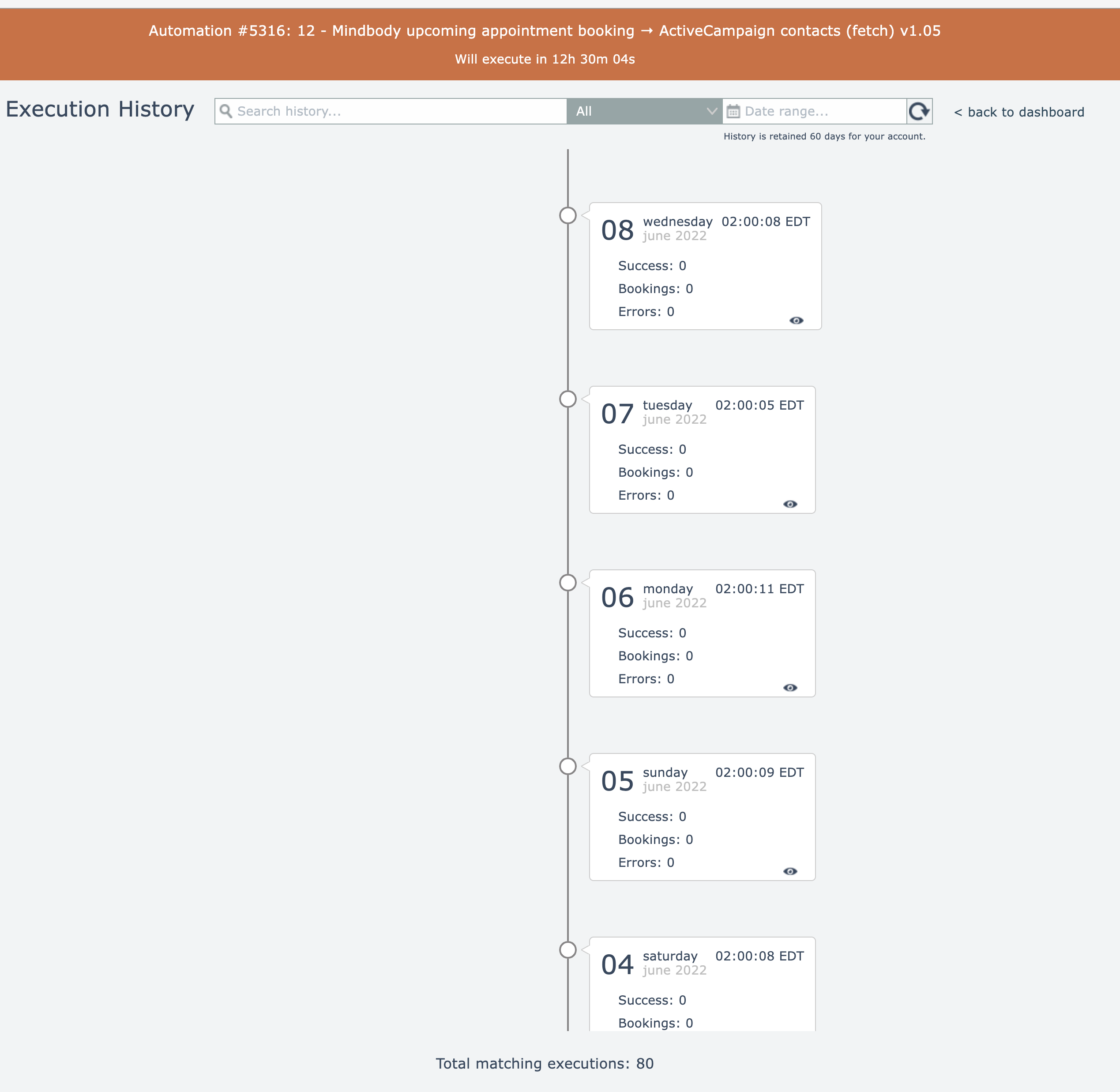
Task: Open the All status filter dropdown
Action: click(636, 111)
